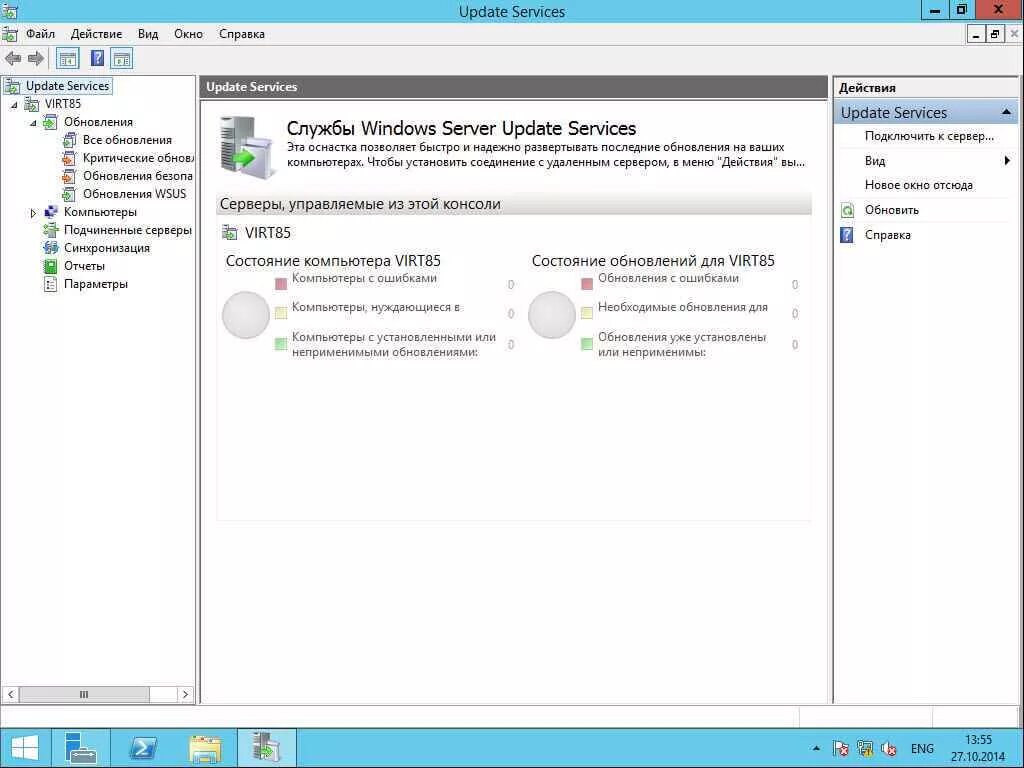This screenshot has height=768, width=1024.
Task: Select Все обновления tree item
Action: coord(127,140)
